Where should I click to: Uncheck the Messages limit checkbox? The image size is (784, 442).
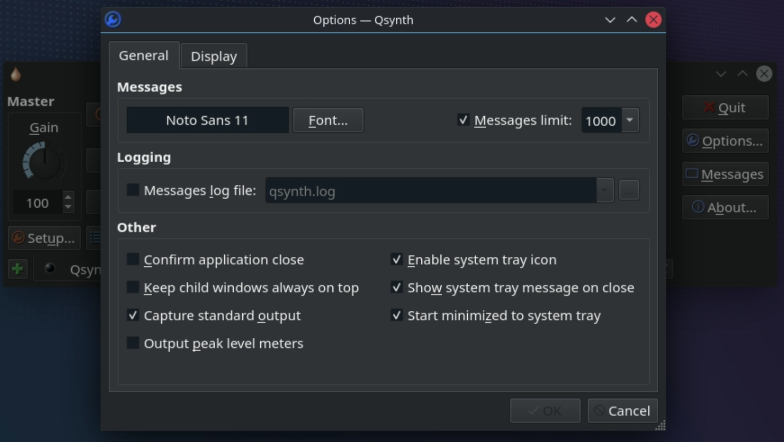463,121
